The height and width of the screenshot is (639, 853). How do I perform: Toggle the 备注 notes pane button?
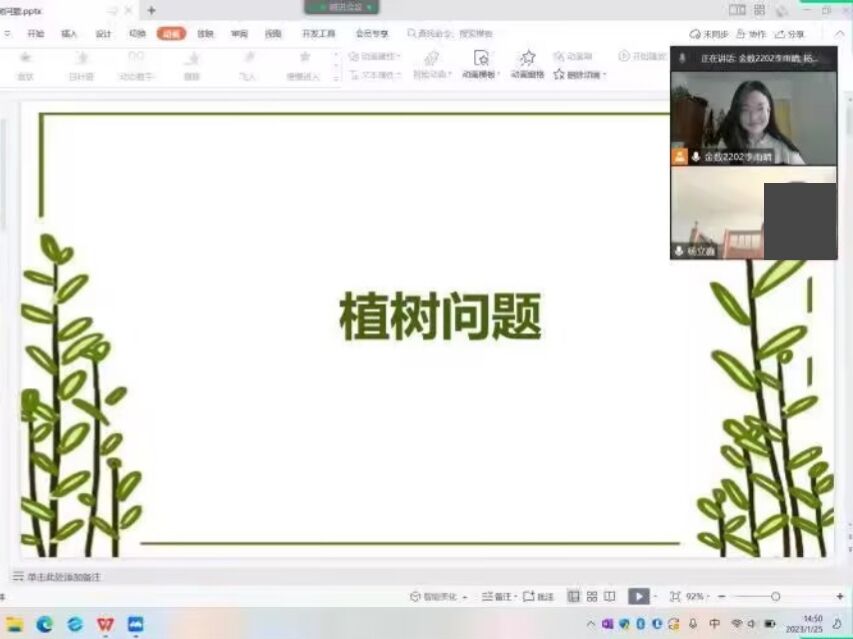coord(496,597)
